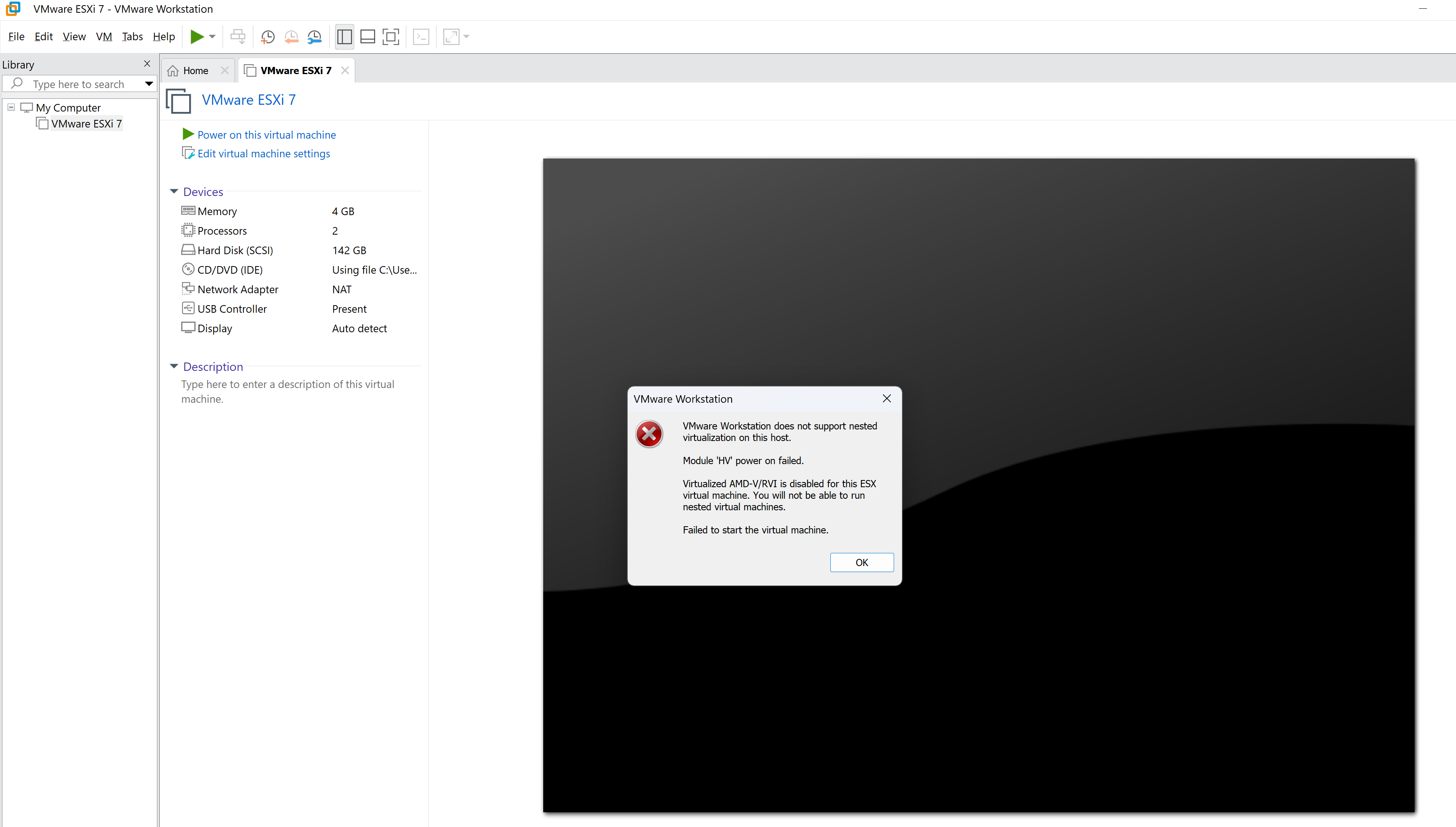This screenshot has height=827, width=1456.
Task: Collapse the Devices section
Action: point(174,192)
